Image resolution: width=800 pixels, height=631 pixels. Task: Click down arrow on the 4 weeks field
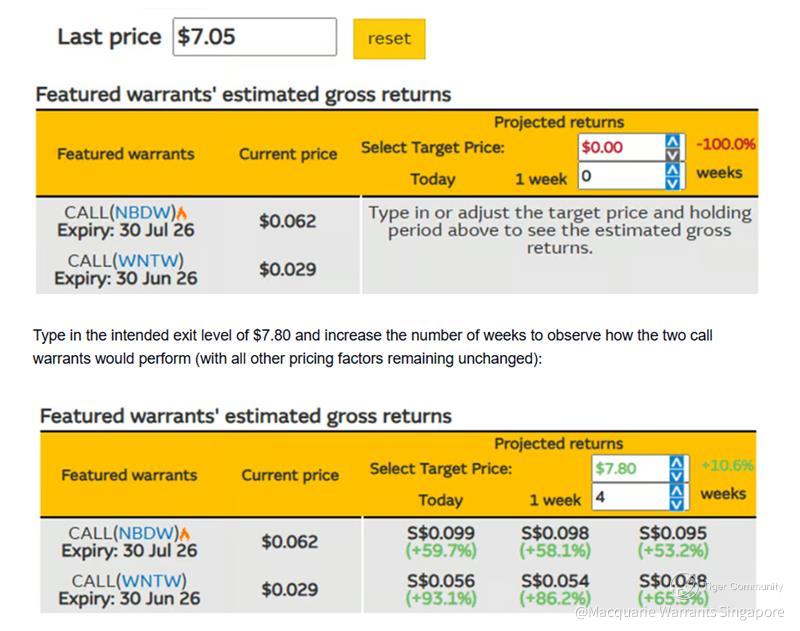pos(679,503)
